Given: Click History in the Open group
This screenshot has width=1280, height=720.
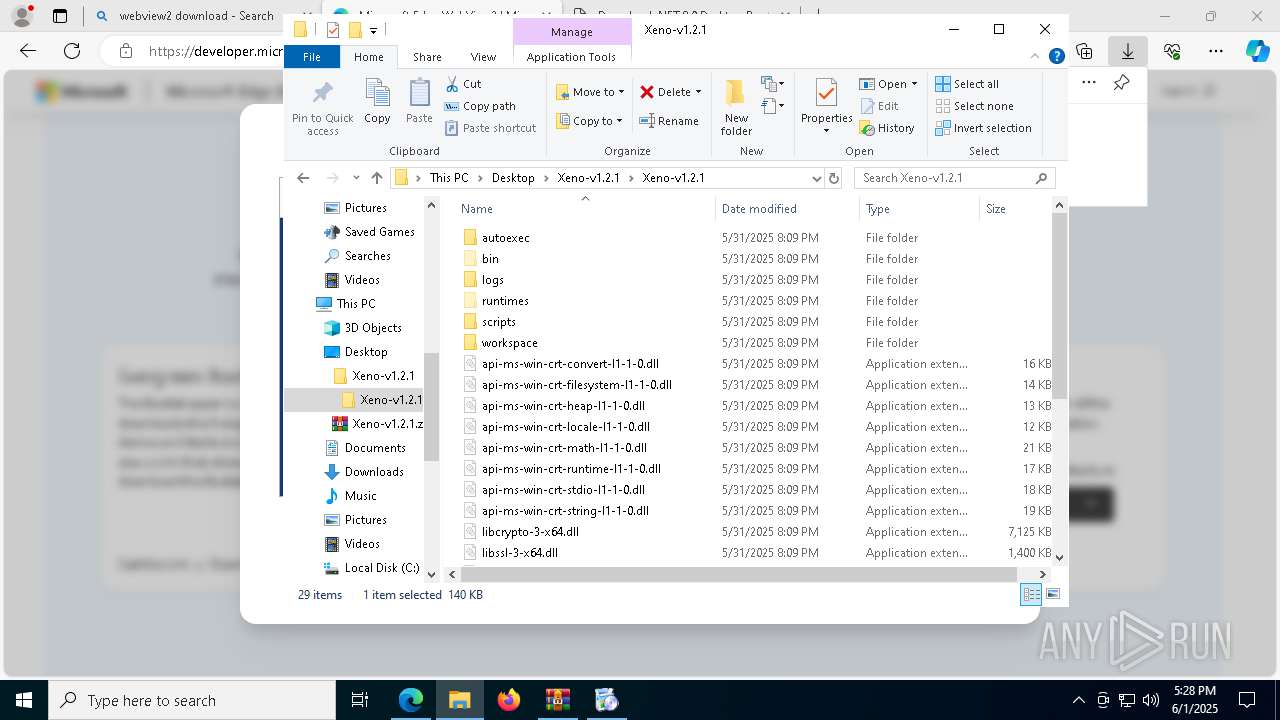Looking at the screenshot, I should 887,128.
